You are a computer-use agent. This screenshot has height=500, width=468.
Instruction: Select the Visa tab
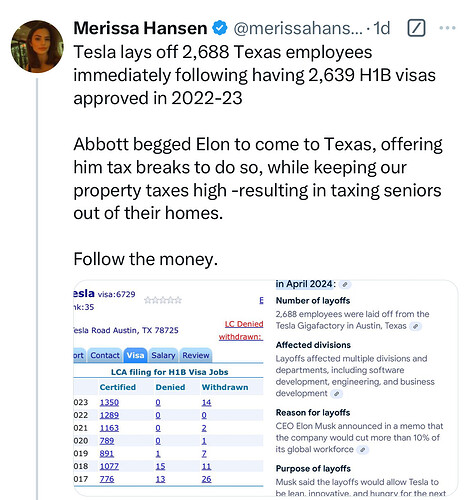tap(135, 355)
